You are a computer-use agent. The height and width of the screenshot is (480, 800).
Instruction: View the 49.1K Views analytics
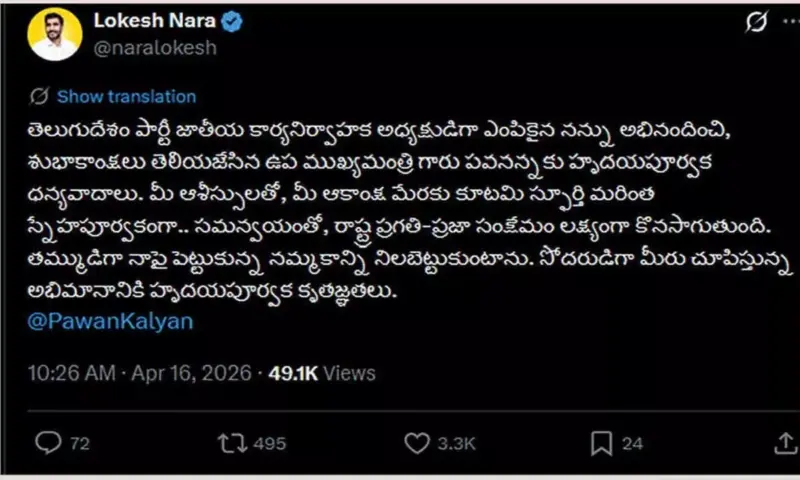[x=322, y=373]
